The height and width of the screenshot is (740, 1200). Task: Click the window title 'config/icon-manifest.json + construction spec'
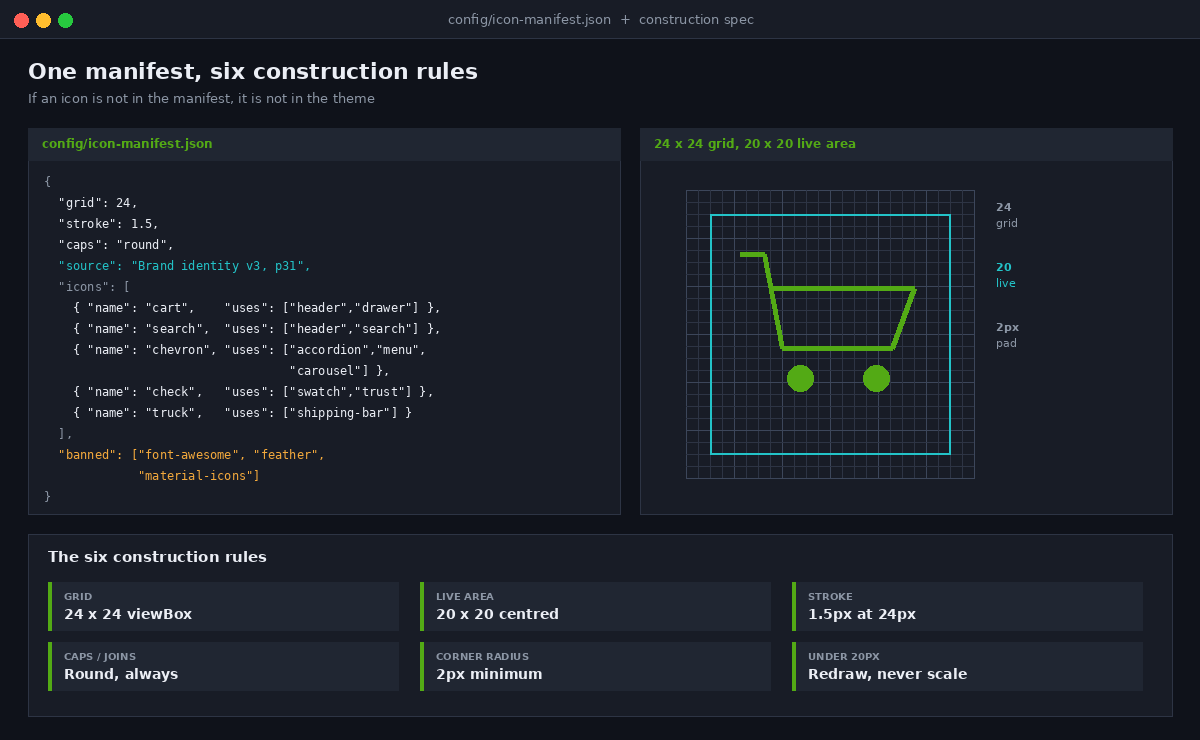(601, 20)
